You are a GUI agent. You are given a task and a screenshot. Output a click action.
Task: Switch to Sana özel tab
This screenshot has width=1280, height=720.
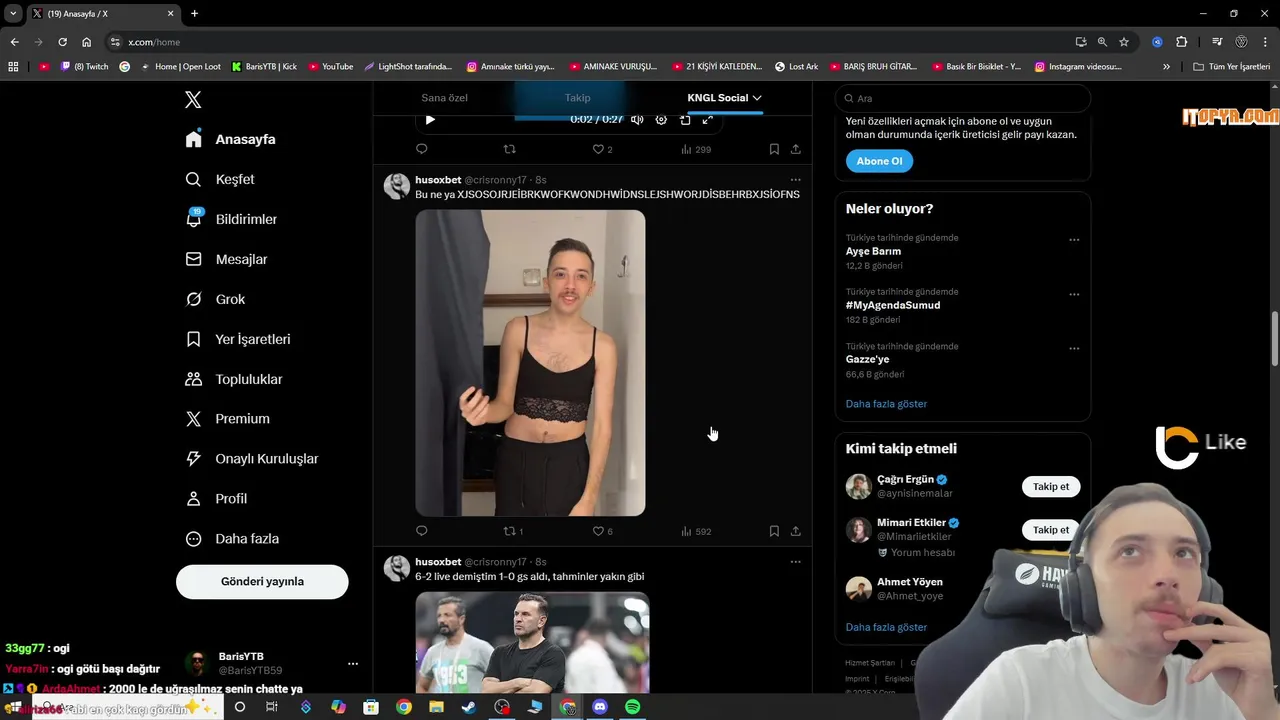(444, 98)
